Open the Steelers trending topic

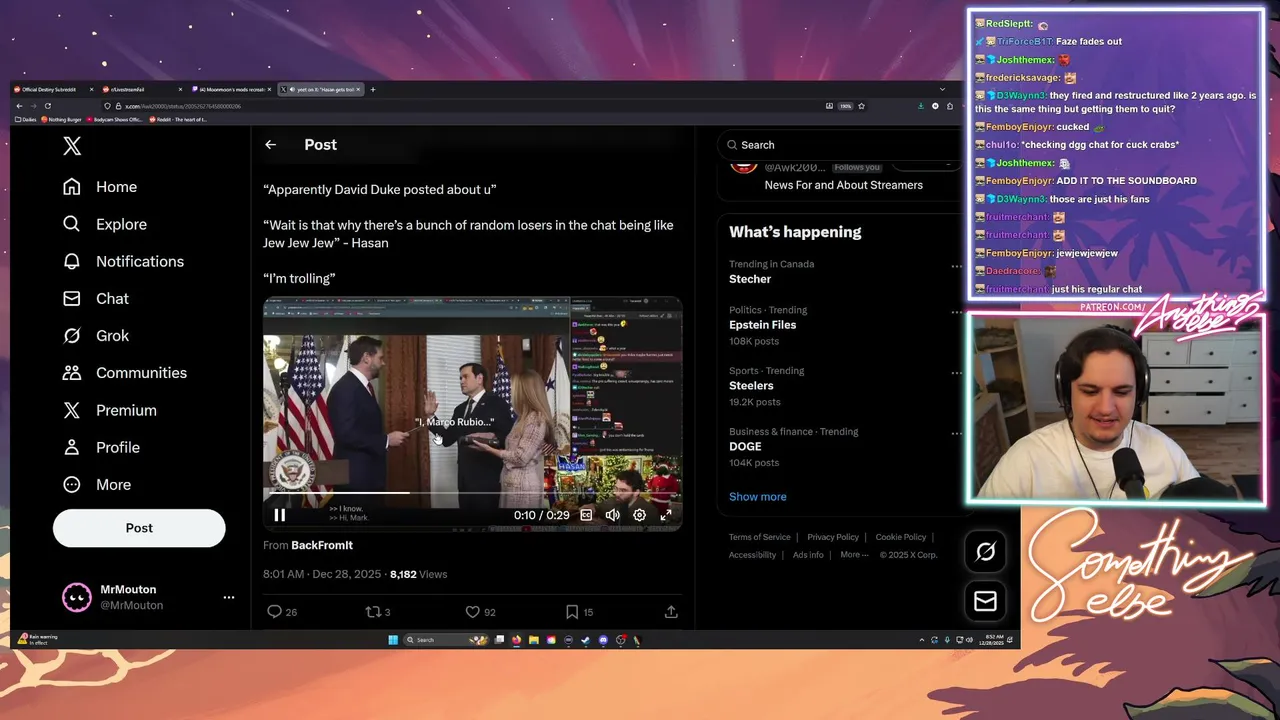751,386
